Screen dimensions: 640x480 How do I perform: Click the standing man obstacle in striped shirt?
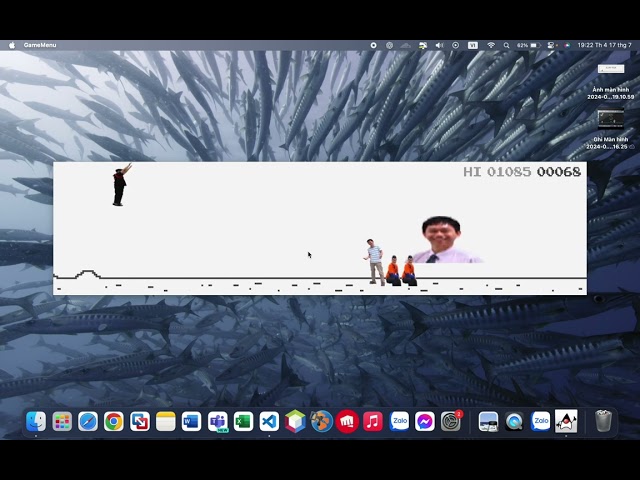point(375,262)
